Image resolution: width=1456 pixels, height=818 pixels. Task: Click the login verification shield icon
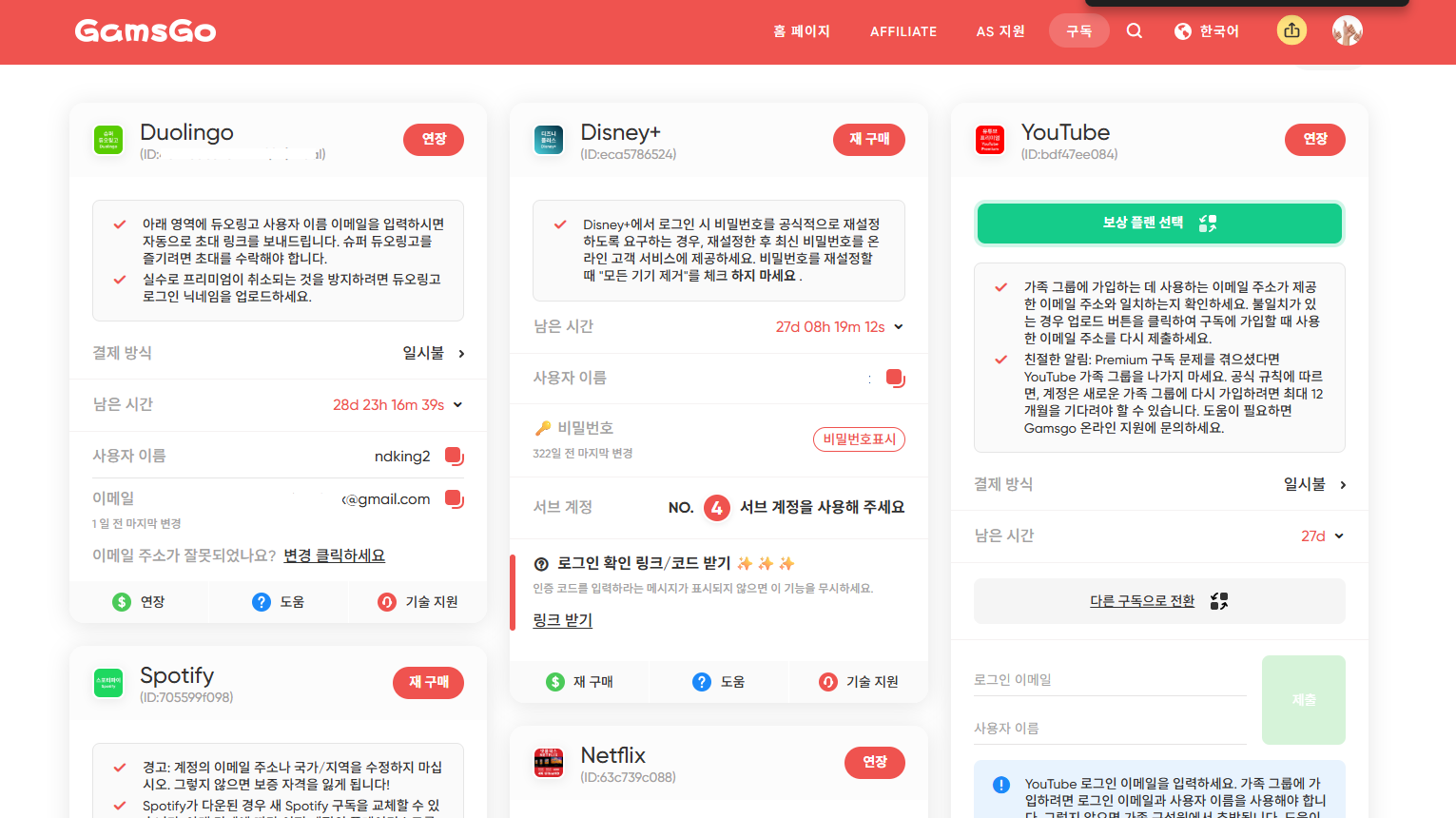[x=541, y=564]
